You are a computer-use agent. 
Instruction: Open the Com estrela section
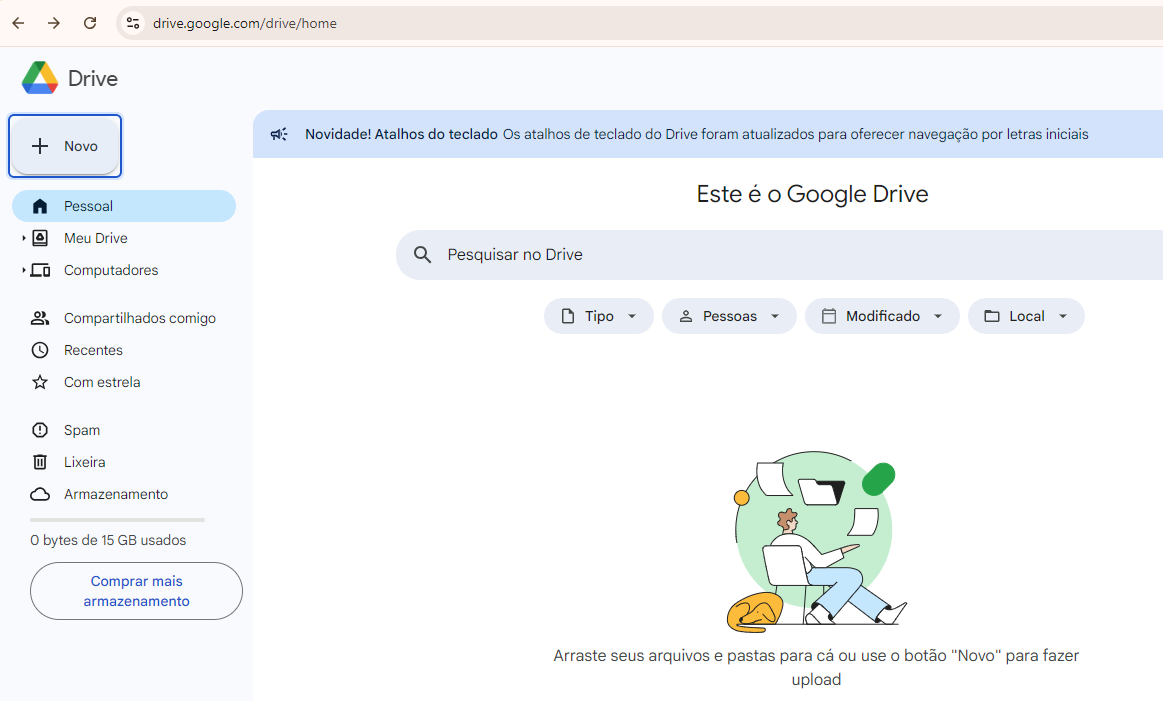[x=102, y=382]
